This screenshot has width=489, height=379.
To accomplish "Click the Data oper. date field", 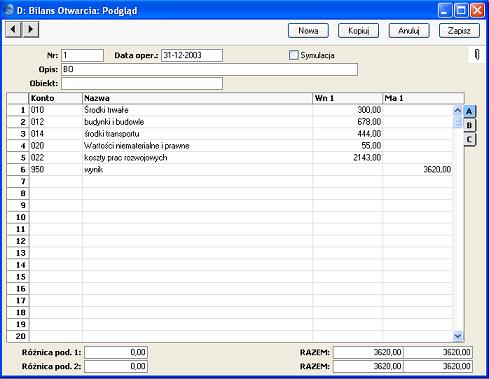I will point(192,55).
